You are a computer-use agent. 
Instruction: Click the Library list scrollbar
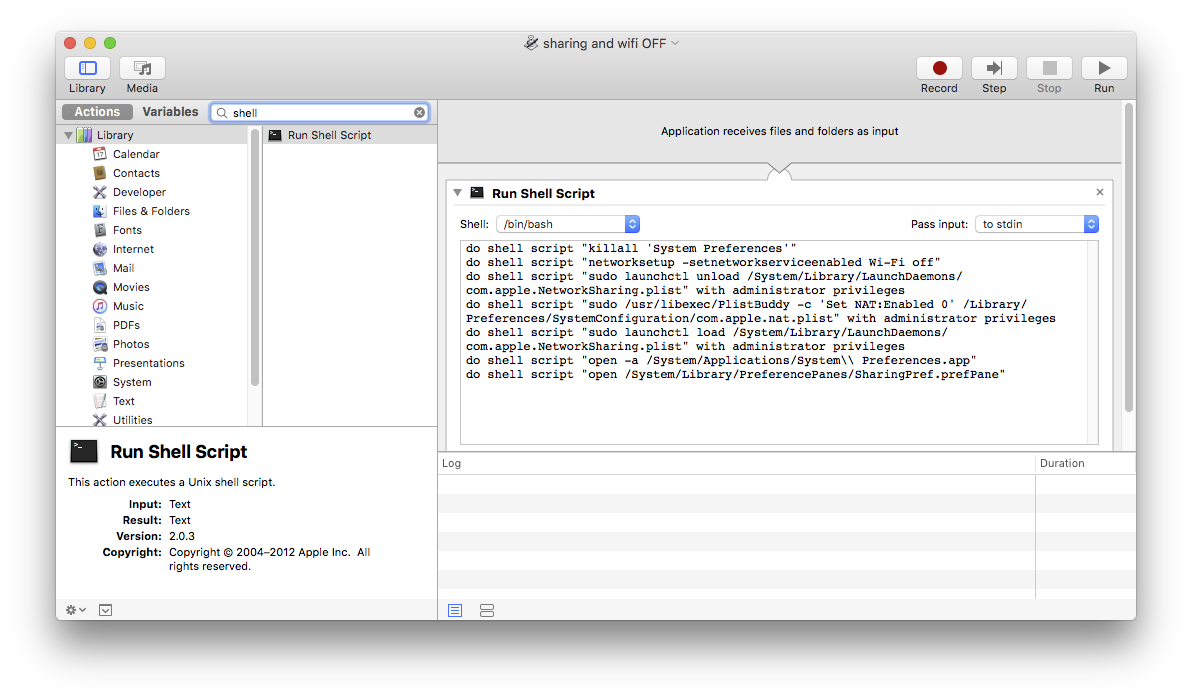tap(255, 258)
